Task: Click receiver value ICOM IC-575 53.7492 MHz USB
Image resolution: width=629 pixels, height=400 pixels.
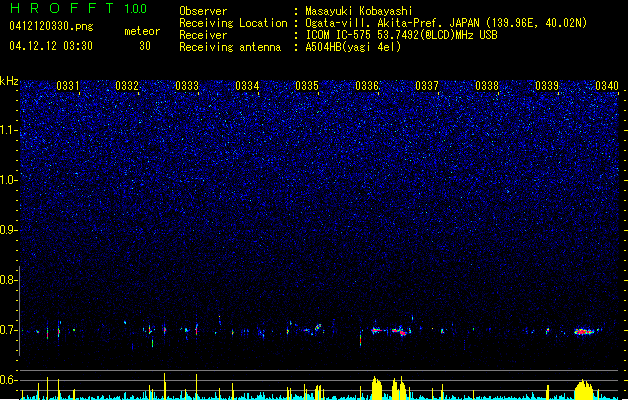Action: (401, 35)
